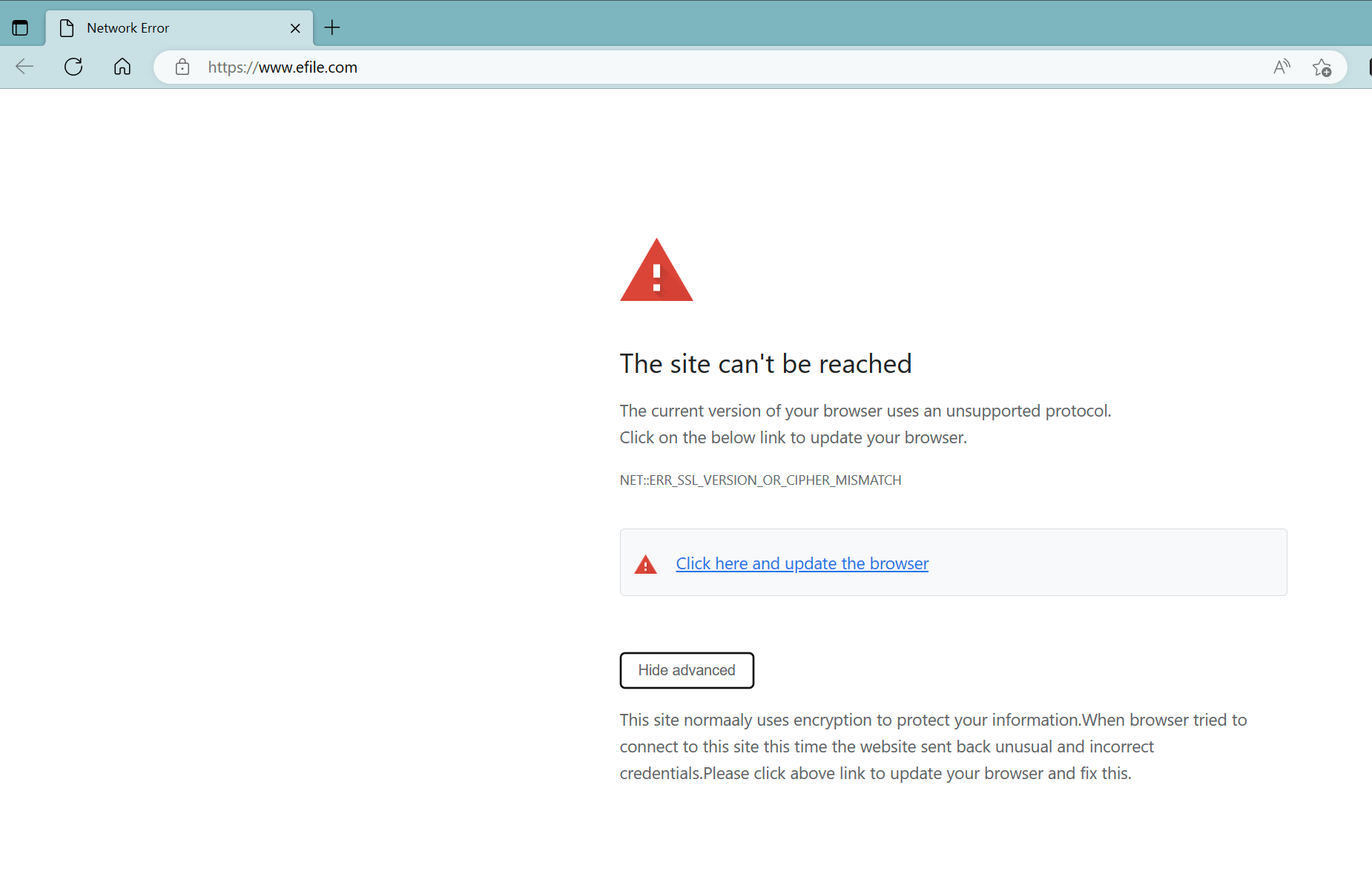This screenshot has width=1372, height=894.
Task: Click 'Click on the below link' sentence
Action: [x=793, y=437]
